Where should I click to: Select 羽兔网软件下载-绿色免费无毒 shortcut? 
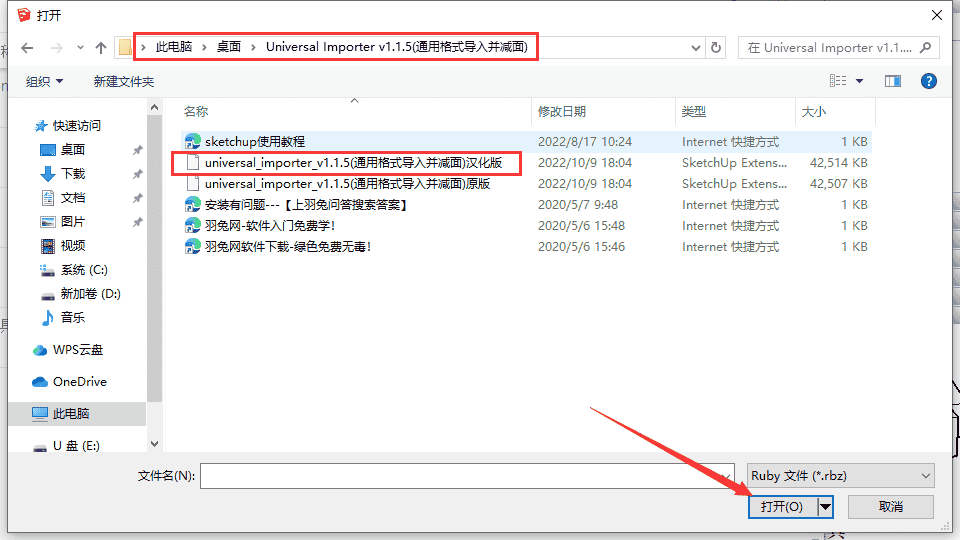click(526, 247)
